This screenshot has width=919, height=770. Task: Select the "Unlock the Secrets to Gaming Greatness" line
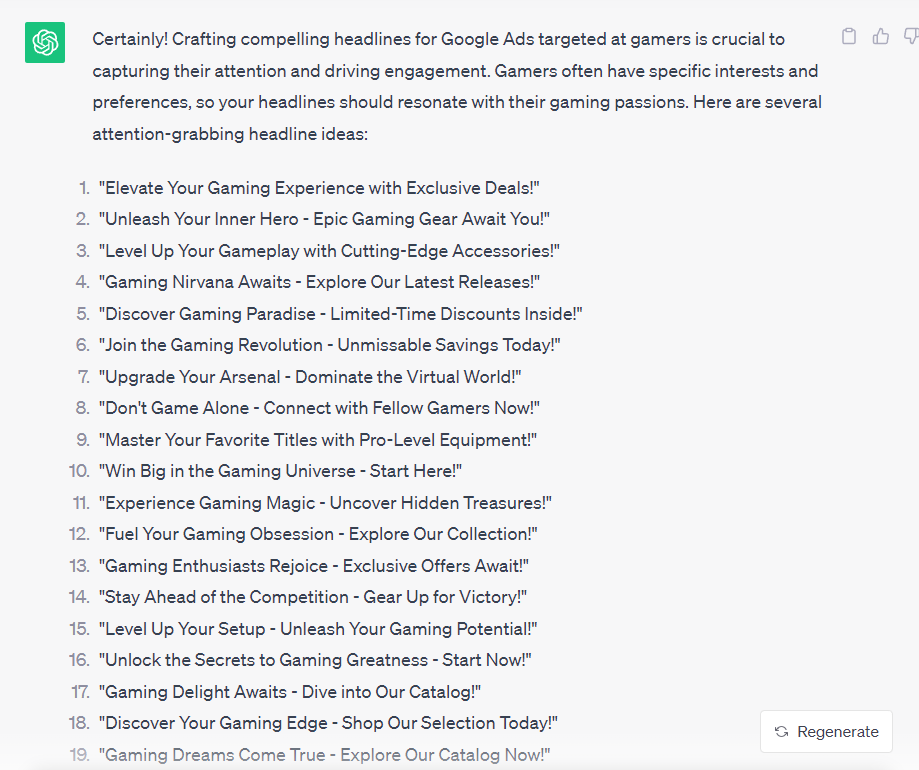click(315, 660)
